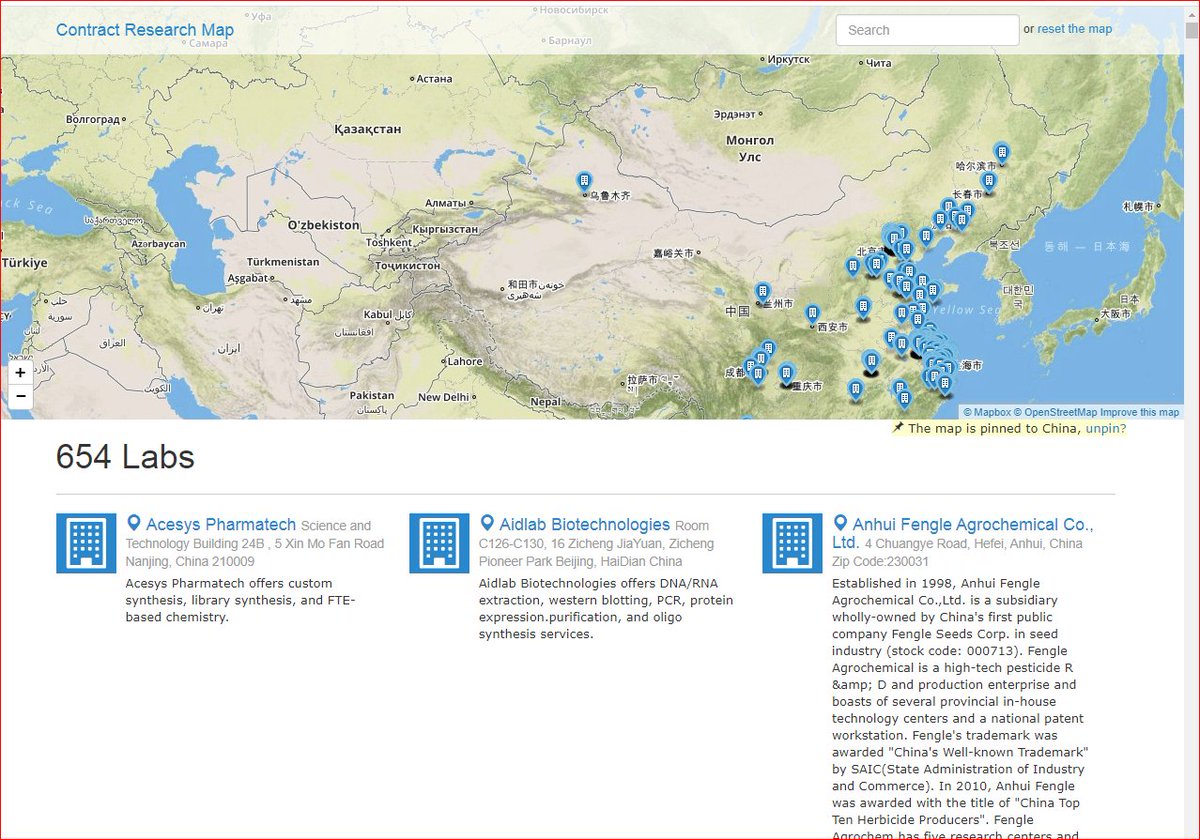This screenshot has width=1200, height=840.
Task: Zoom in with the map plus button
Action: coord(20,373)
